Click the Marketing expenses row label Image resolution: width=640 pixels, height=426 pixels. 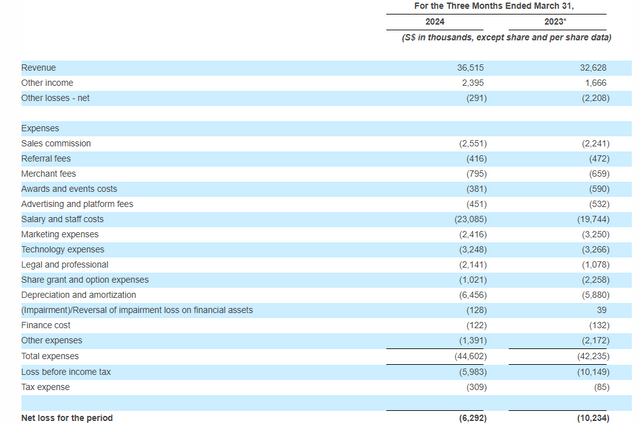point(61,234)
